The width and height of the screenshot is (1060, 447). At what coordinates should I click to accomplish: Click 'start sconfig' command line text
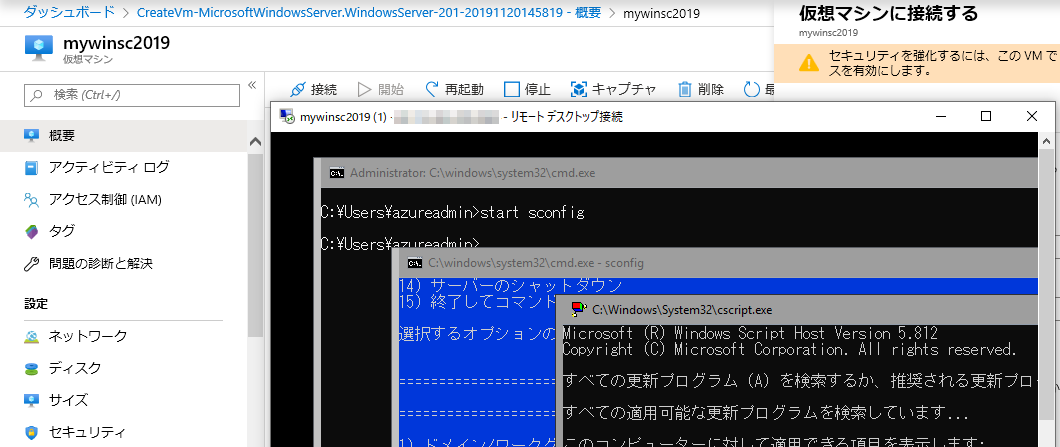click(532, 212)
